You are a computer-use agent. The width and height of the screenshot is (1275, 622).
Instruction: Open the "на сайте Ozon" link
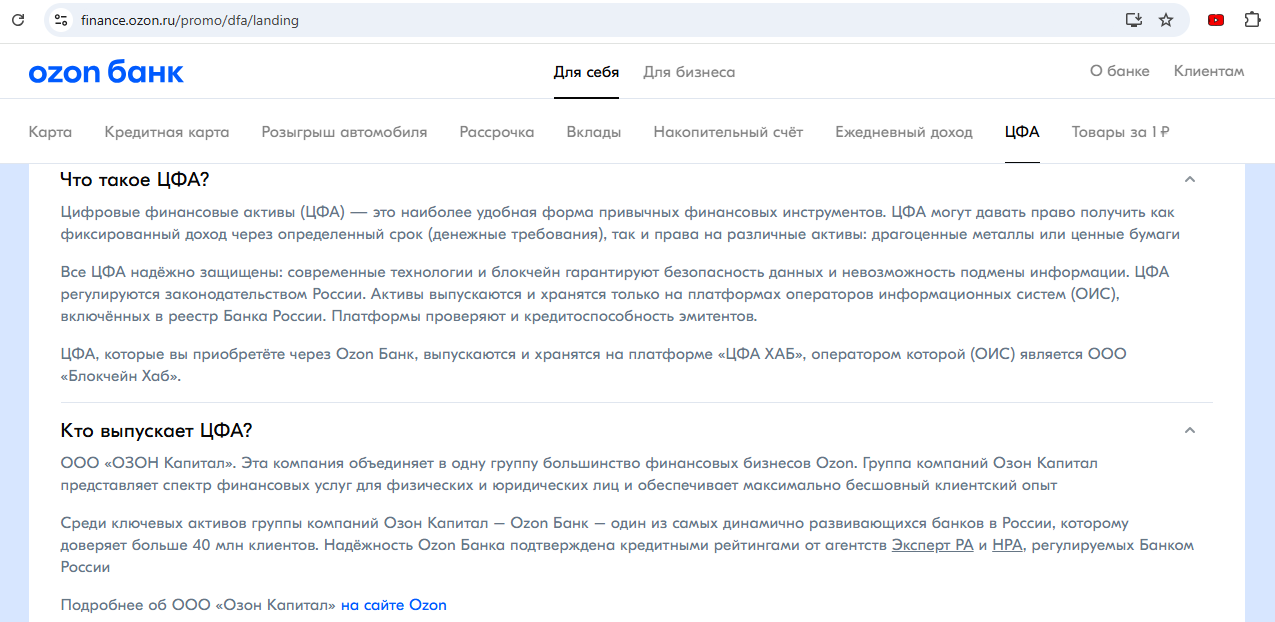click(393, 605)
